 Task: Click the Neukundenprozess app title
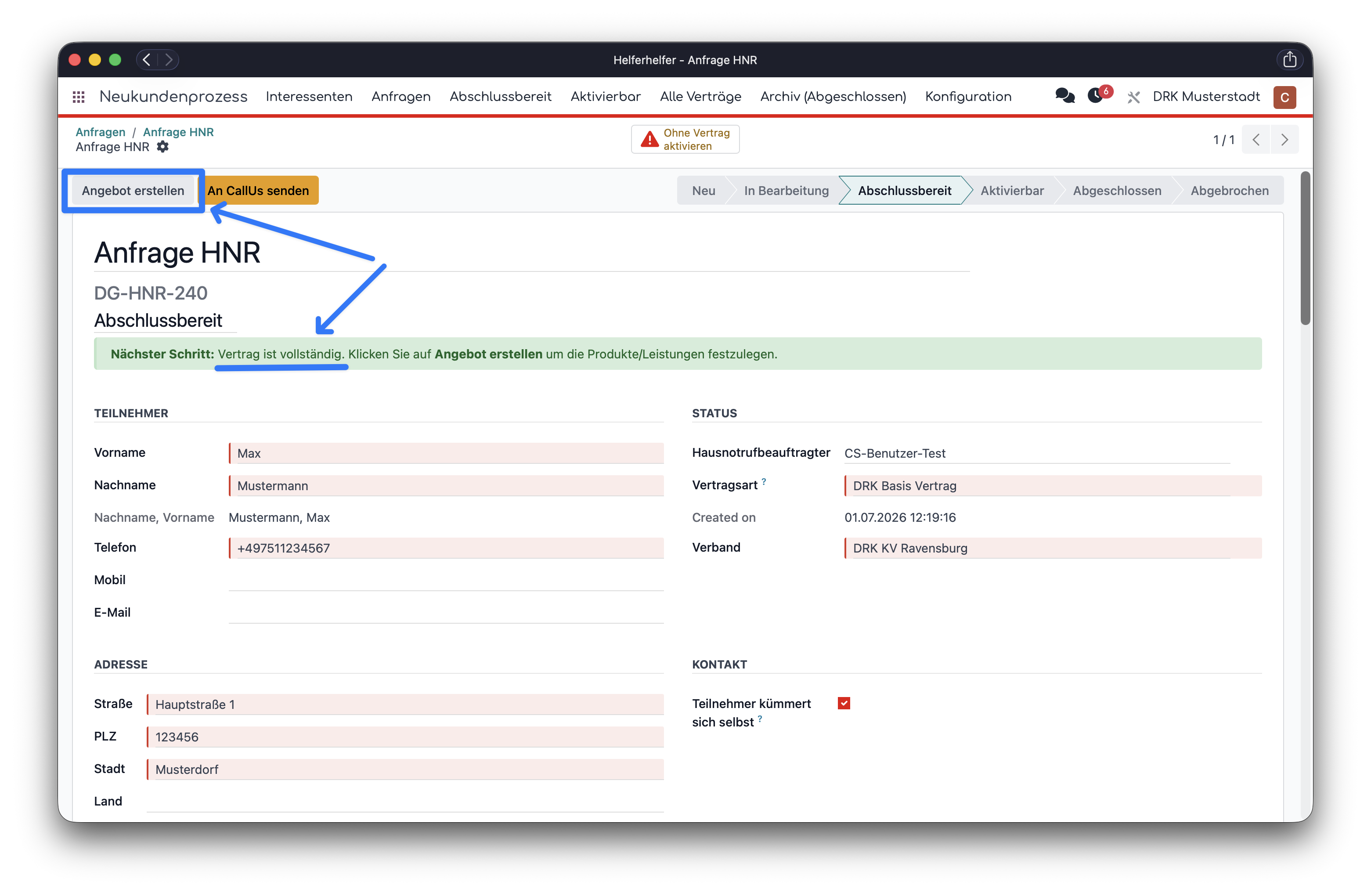point(173,97)
